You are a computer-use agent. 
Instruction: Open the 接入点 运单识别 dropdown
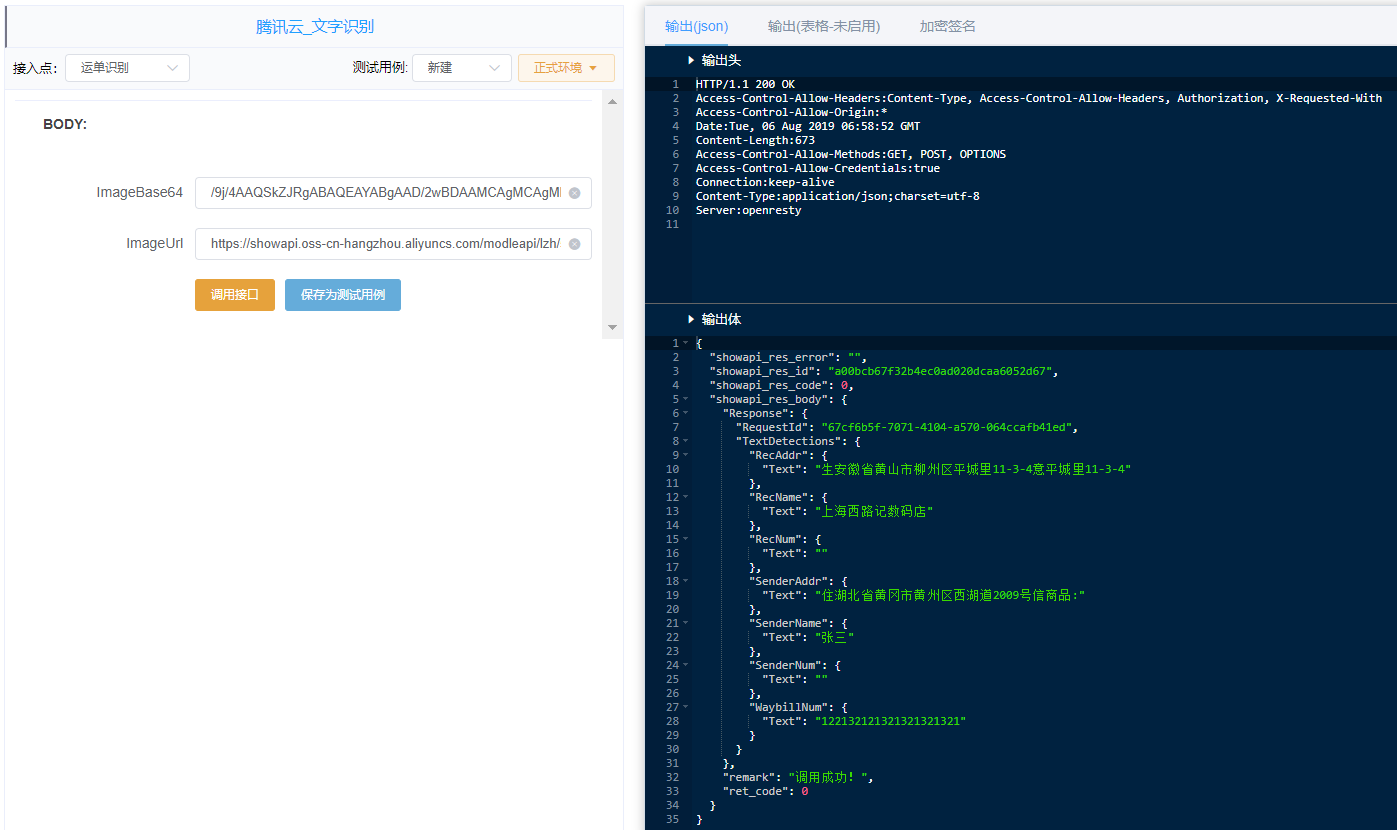click(x=127, y=68)
